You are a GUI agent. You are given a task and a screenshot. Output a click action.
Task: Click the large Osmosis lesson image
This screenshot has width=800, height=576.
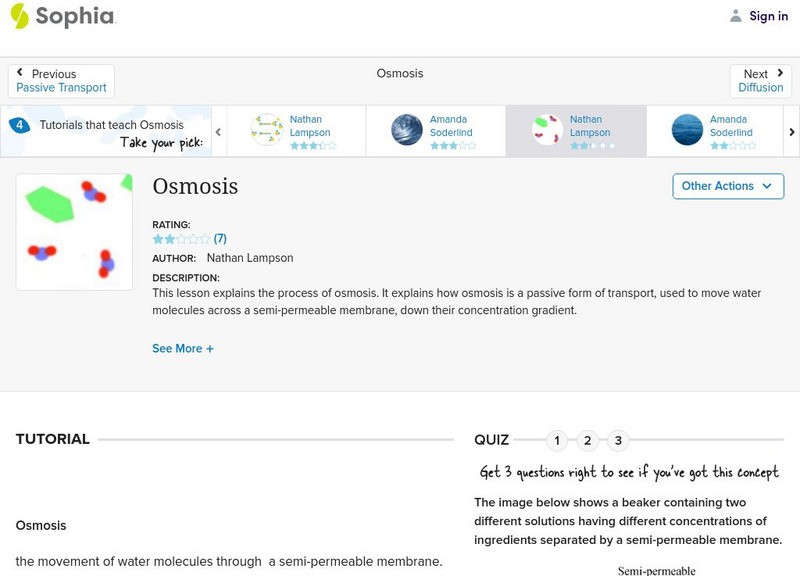74,232
